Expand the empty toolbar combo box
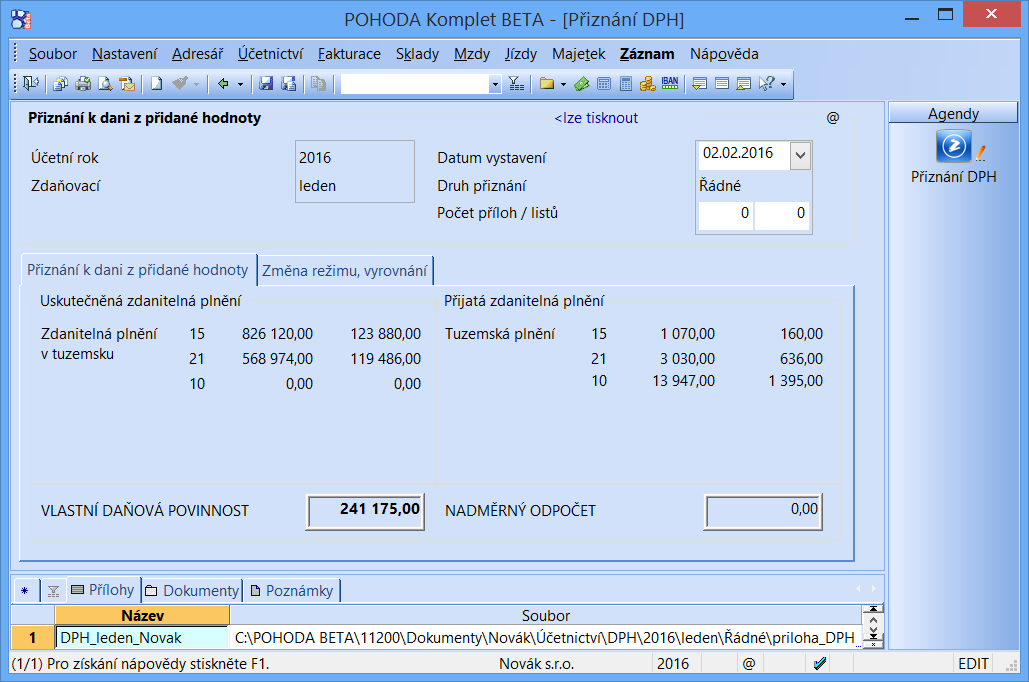 [x=495, y=84]
